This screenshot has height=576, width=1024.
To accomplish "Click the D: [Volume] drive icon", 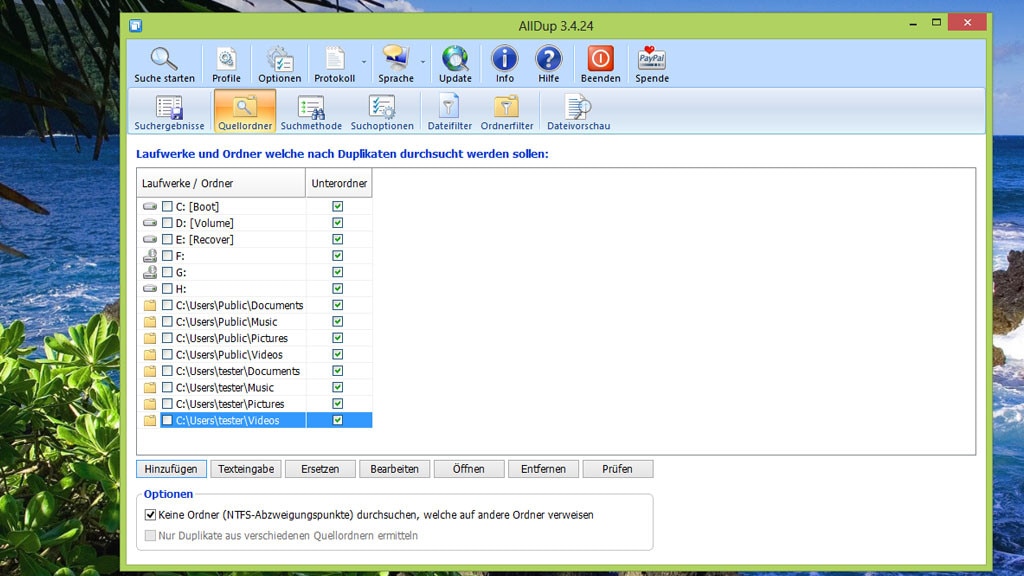I will pos(150,223).
